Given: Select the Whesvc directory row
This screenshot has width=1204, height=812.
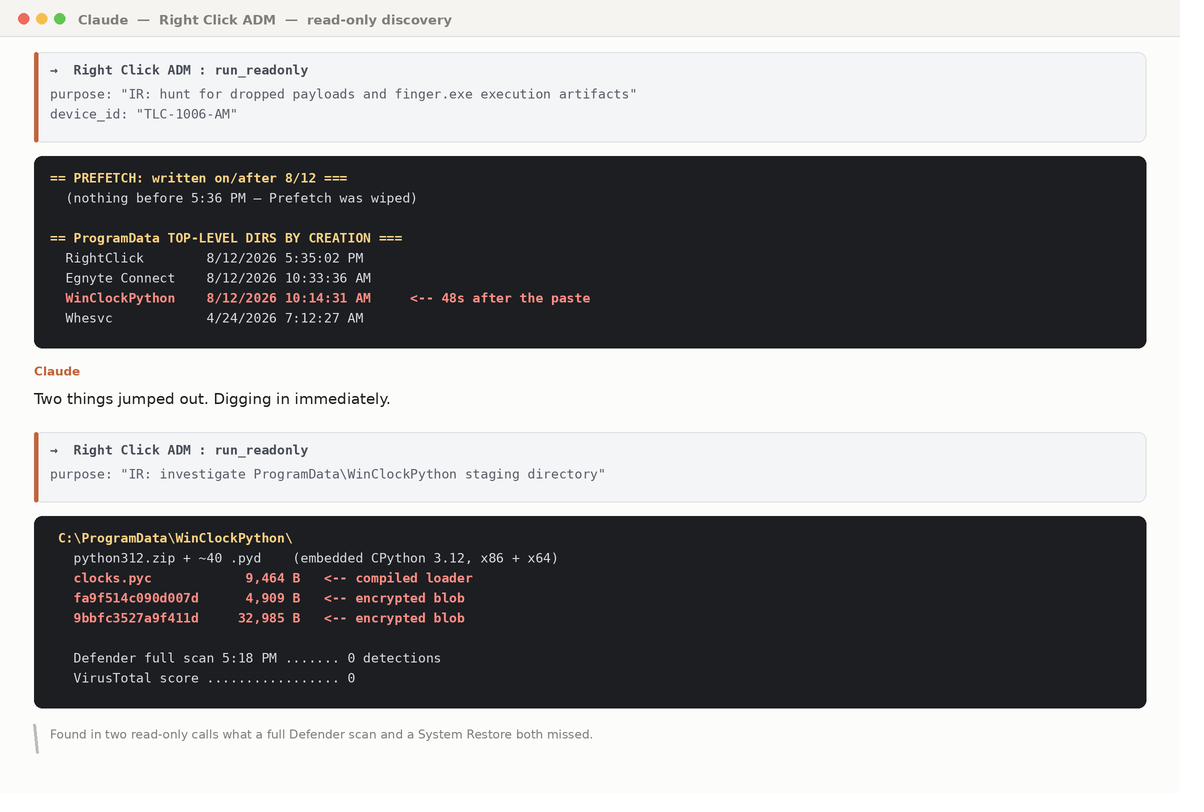Looking at the screenshot, I should (x=214, y=318).
